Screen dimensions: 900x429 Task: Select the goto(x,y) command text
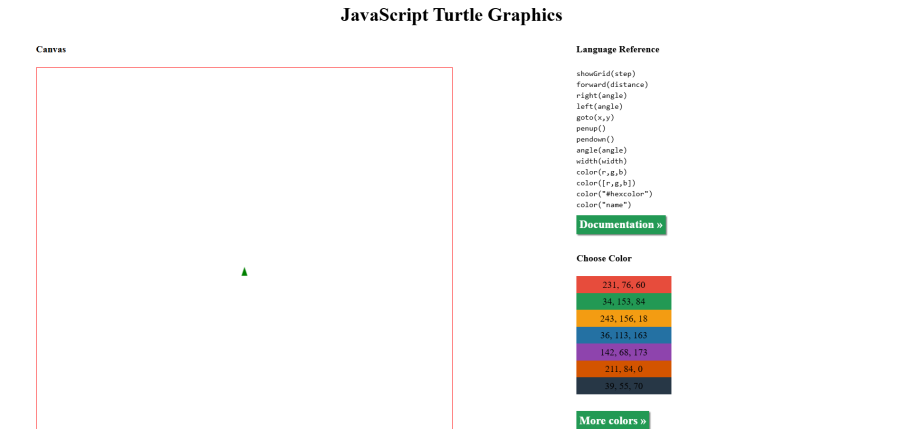(595, 118)
